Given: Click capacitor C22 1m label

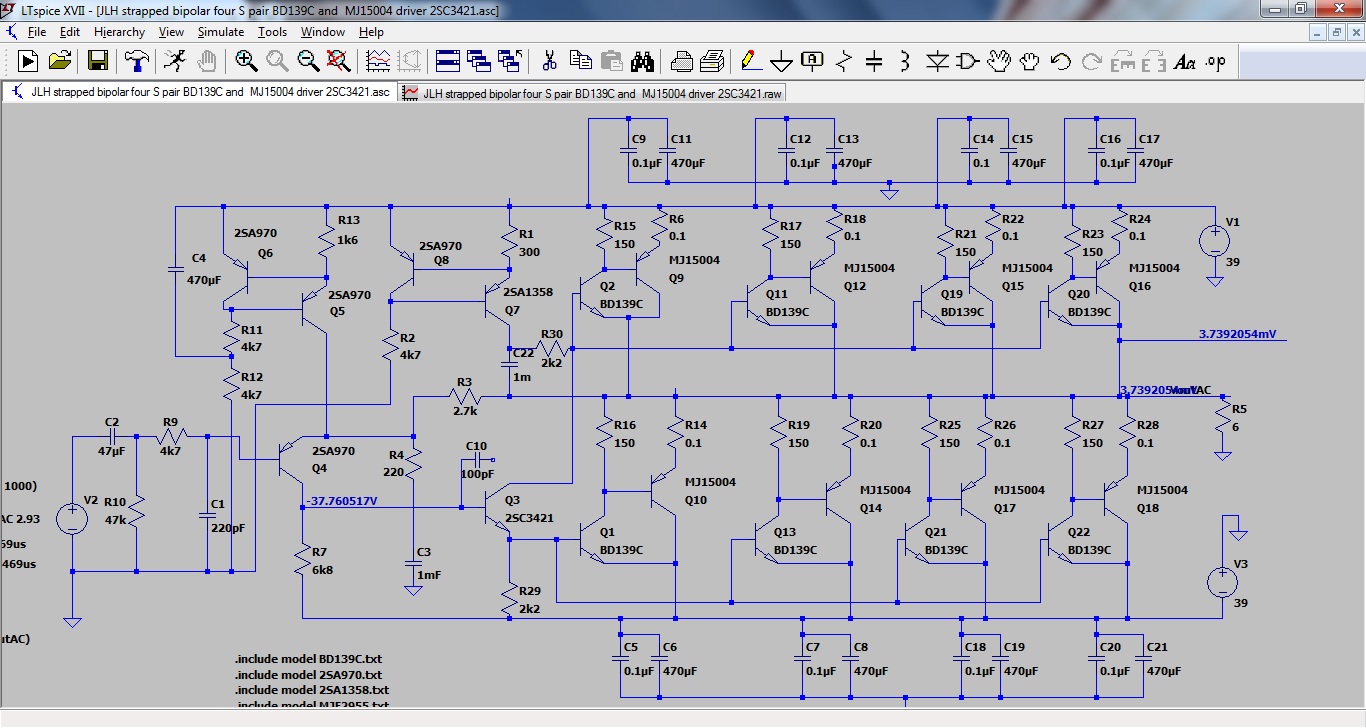Looking at the screenshot, I should point(522,365).
